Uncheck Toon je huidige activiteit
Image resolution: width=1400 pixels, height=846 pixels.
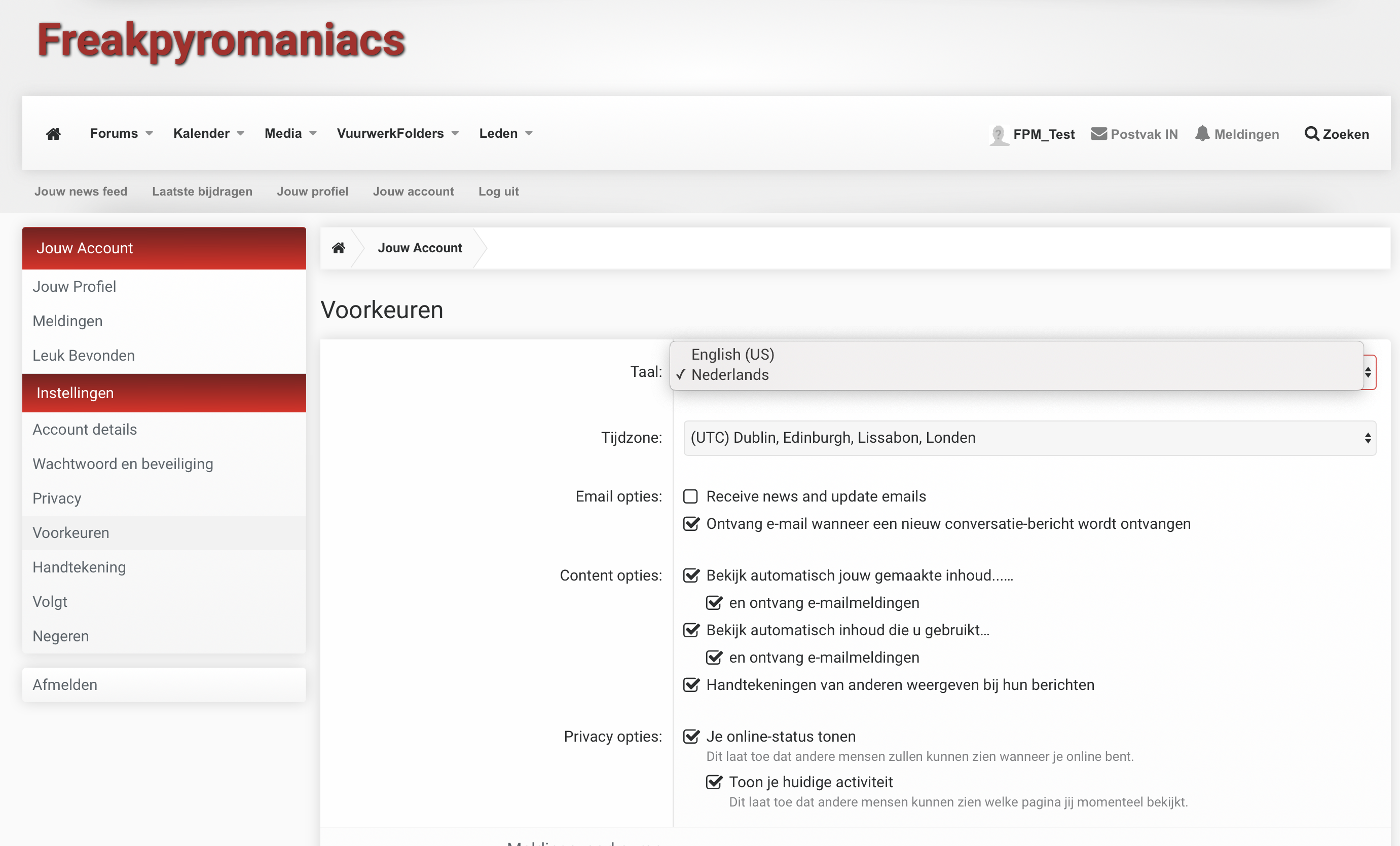tap(714, 782)
